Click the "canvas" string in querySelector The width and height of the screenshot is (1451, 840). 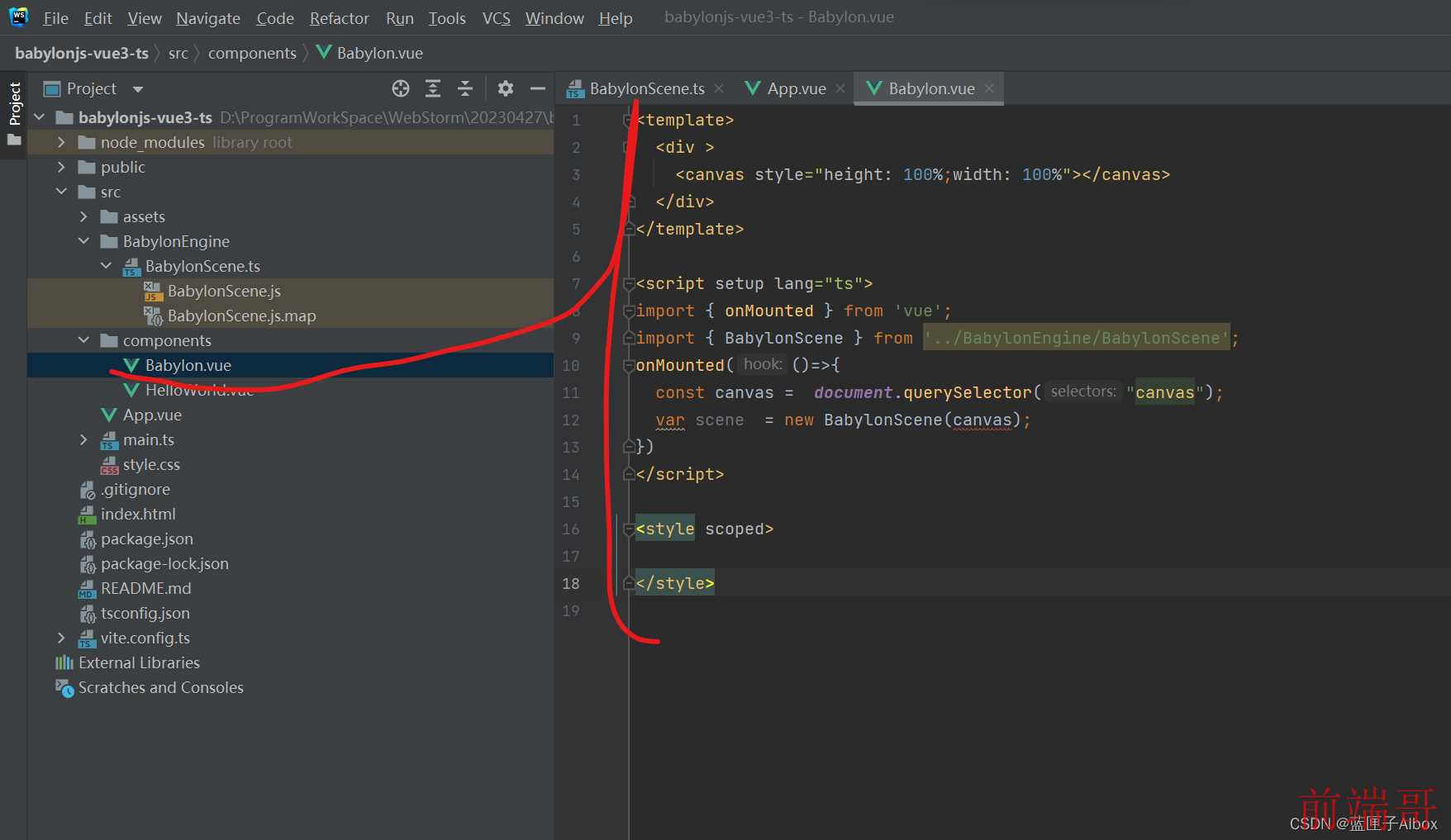pyautogui.click(x=1165, y=392)
